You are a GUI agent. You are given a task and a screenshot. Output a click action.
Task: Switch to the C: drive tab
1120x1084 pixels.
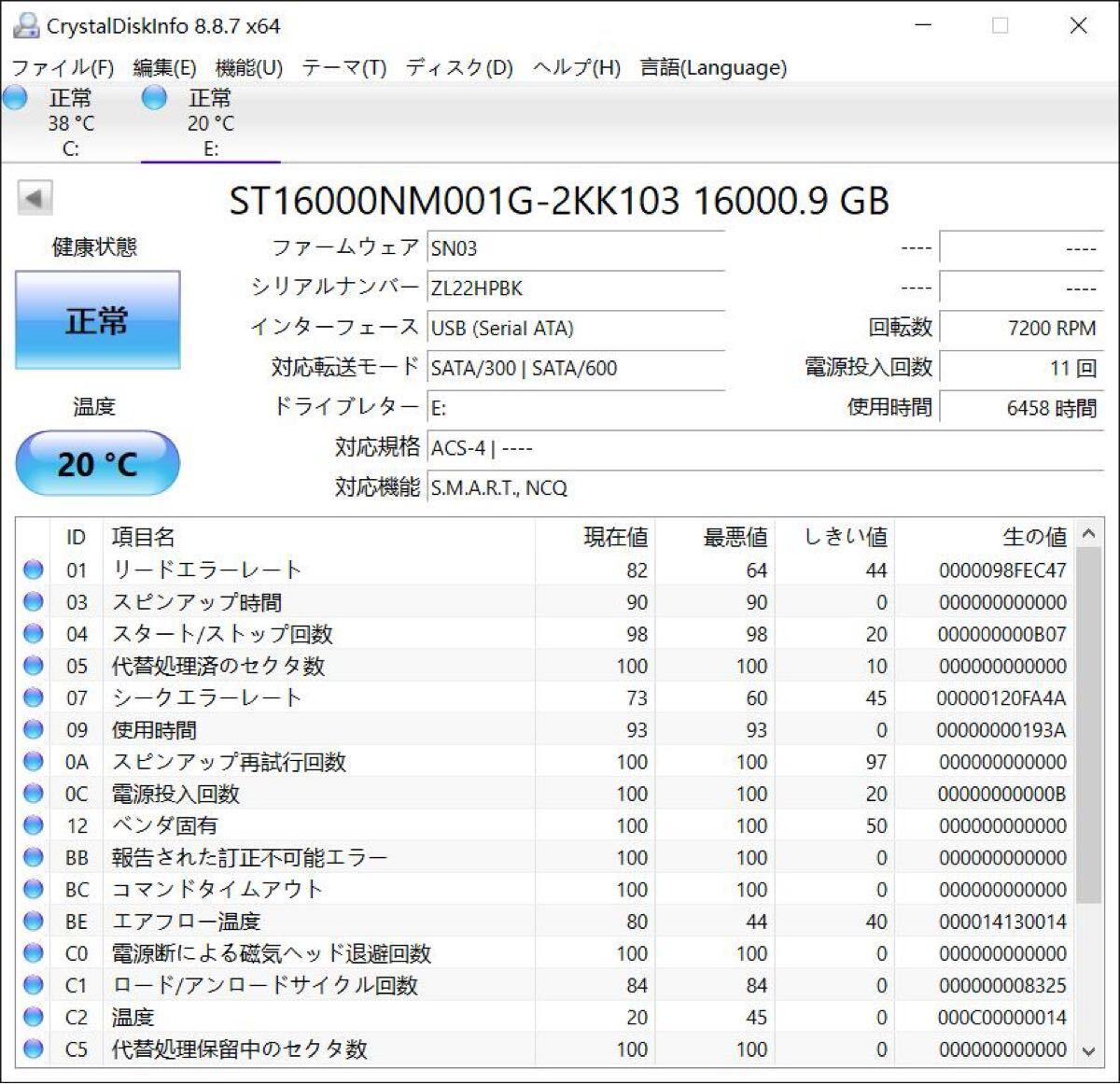pos(71,122)
